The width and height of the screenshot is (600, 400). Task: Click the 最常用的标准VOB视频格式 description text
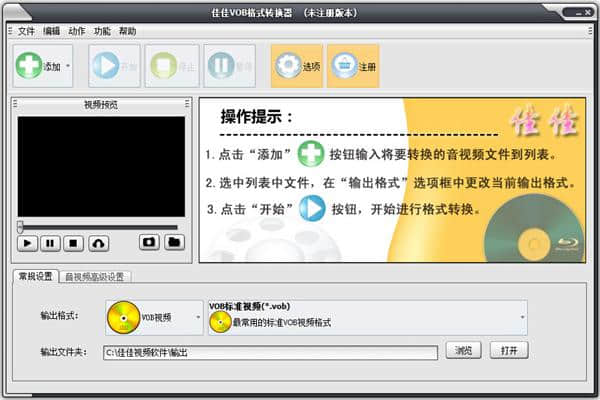tap(282, 323)
